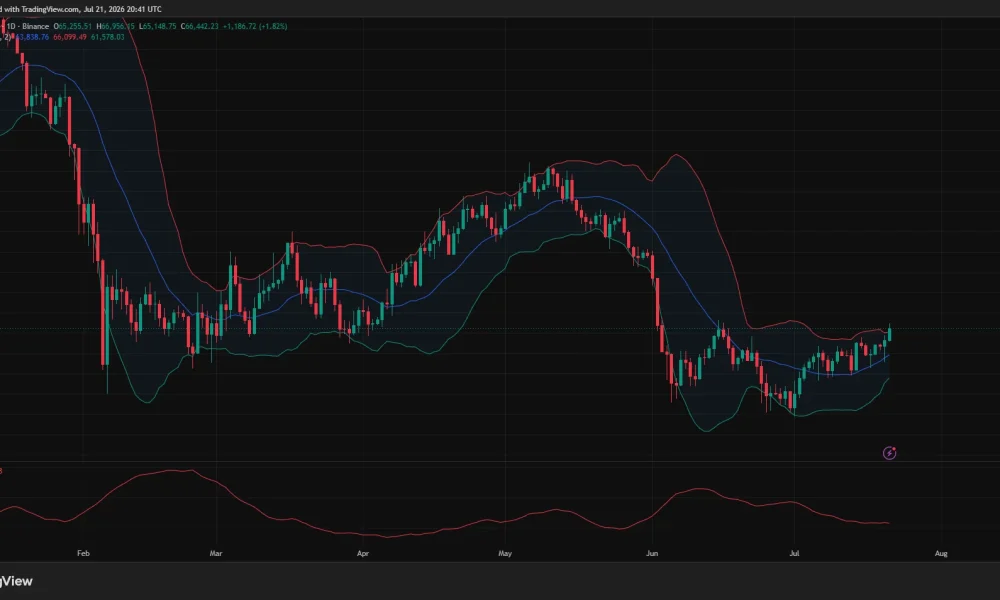The image size is (1000, 600).
Task: Click the Aug label on time axis
Action: 941,553
